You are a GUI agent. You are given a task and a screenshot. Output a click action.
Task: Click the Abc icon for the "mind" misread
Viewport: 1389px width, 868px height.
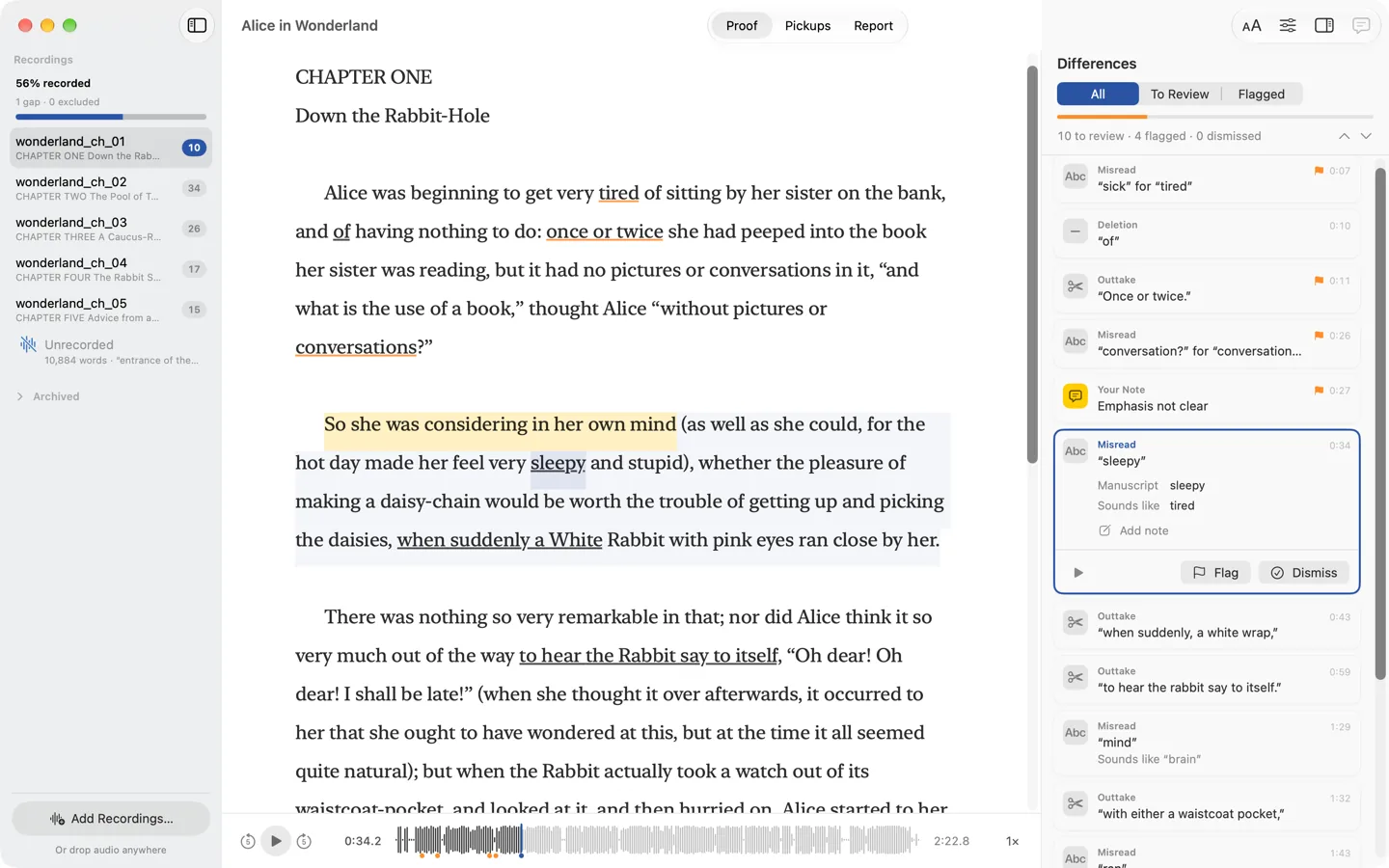point(1076,733)
